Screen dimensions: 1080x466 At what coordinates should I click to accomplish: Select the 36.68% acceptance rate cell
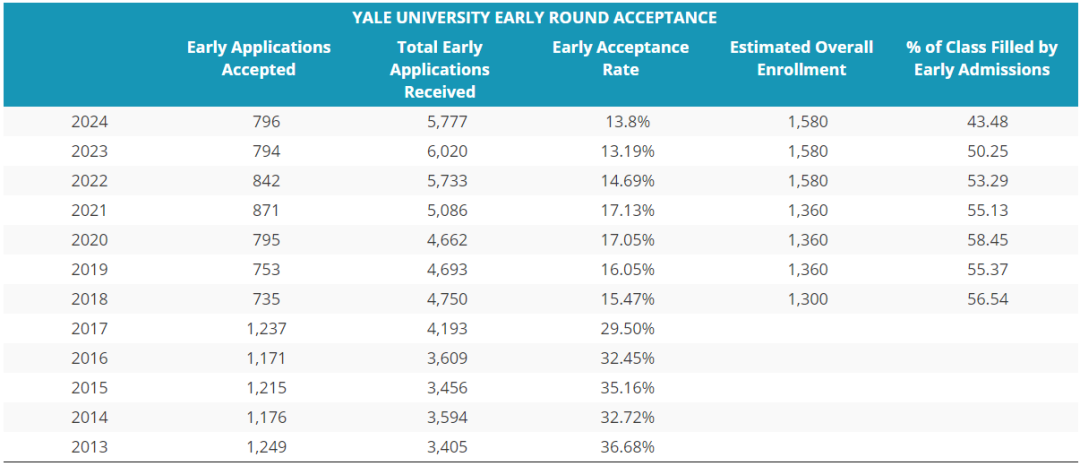pyautogui.click(x=628, y=447)
